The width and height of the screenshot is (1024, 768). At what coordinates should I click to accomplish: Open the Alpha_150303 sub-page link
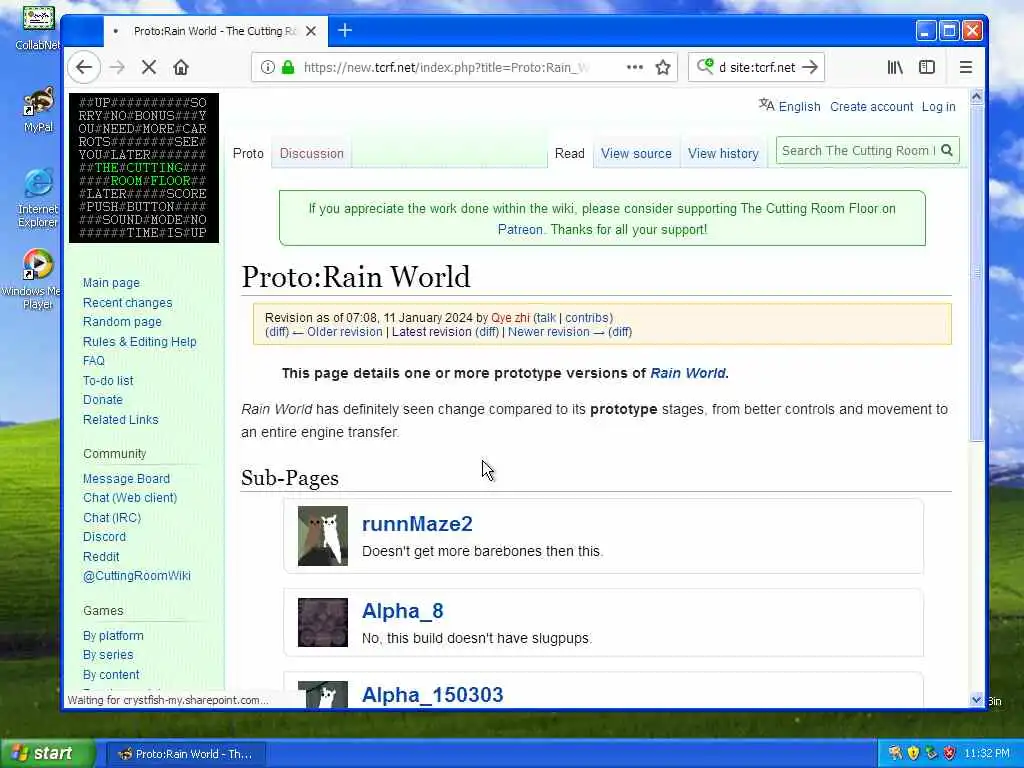click(x=432, y=694)
